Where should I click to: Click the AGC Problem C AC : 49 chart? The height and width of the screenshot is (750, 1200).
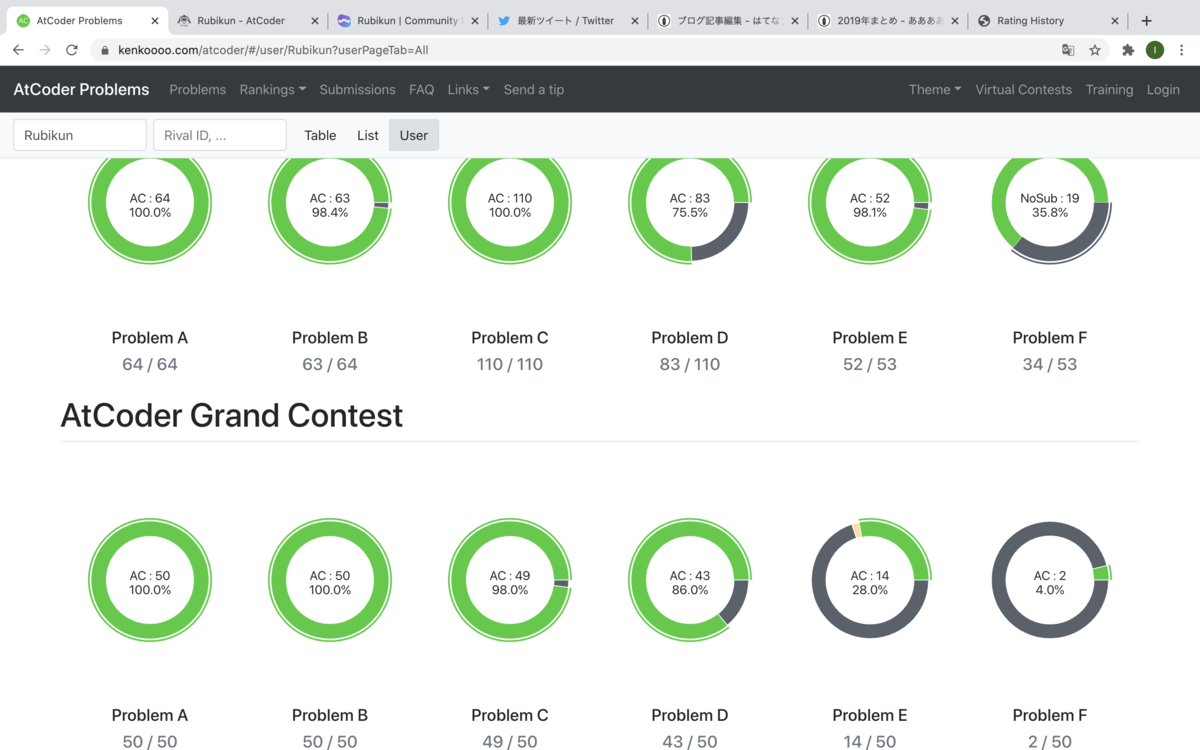pyautogui.click(x=510, y=581)
